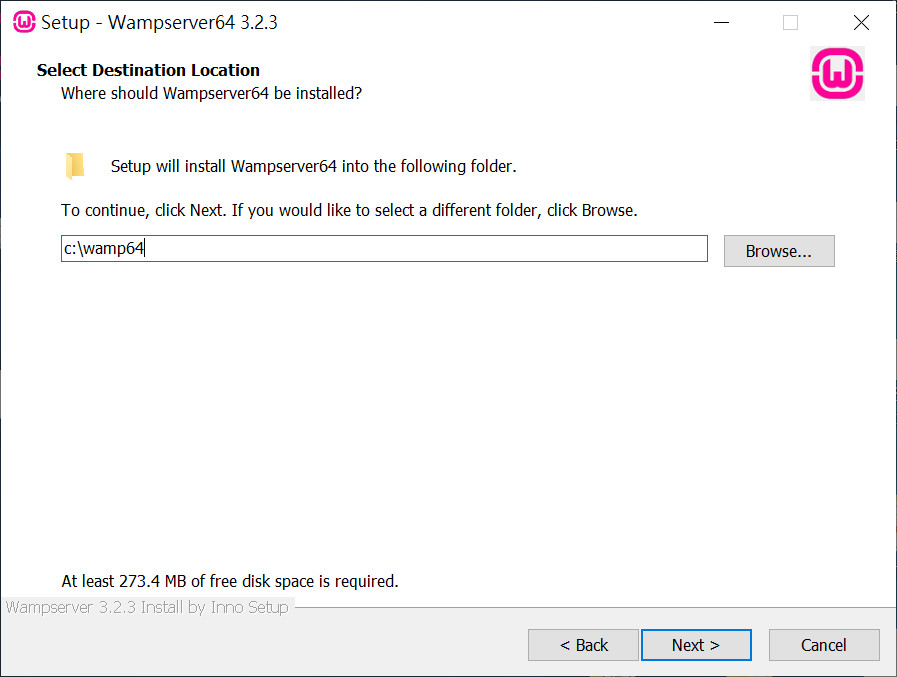This screenshot has width=897, height=677.
Task: Click the 'Setup - Wampserver64 3.2.3' window title
Action: pyautogui.click(x=159, y=22)
